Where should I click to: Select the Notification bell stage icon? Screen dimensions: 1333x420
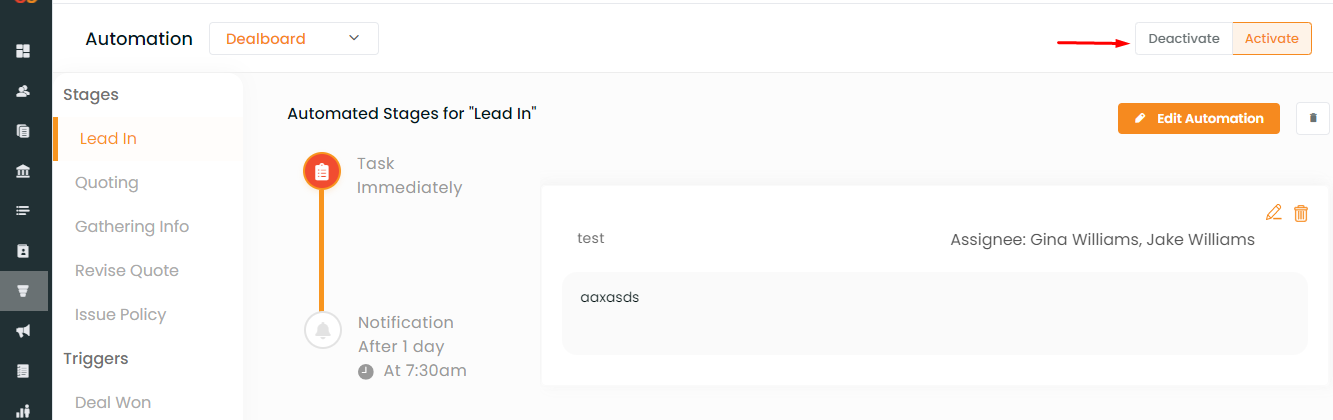point(322,330)
